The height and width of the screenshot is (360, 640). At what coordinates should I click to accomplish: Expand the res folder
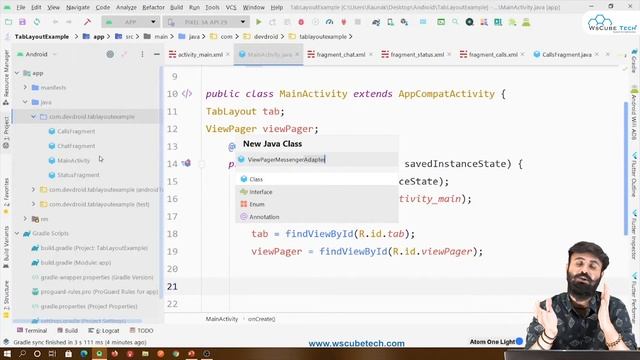(x=25, y=219)
